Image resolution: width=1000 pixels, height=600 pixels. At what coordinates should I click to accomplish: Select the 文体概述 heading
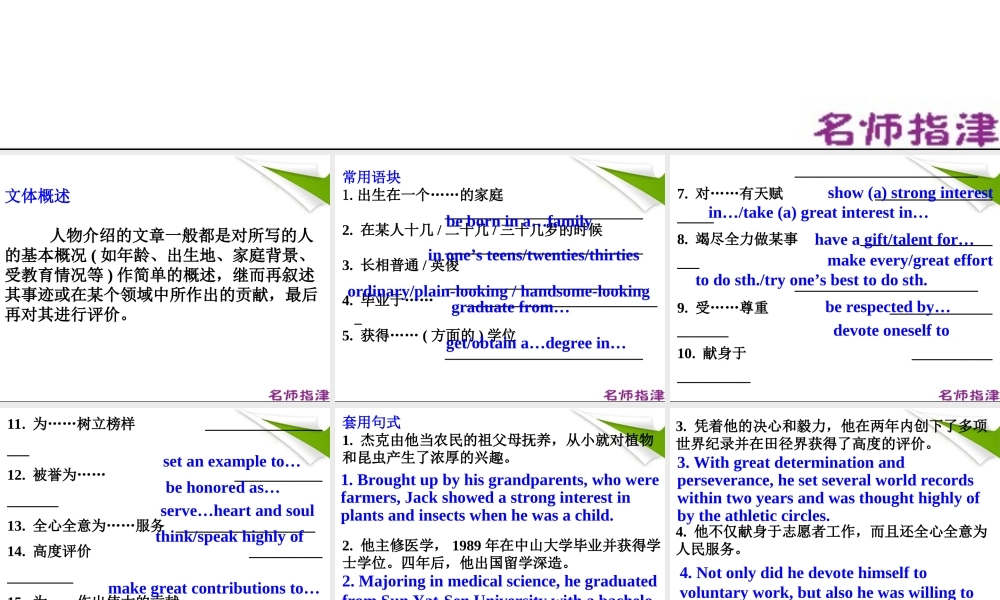37,196
